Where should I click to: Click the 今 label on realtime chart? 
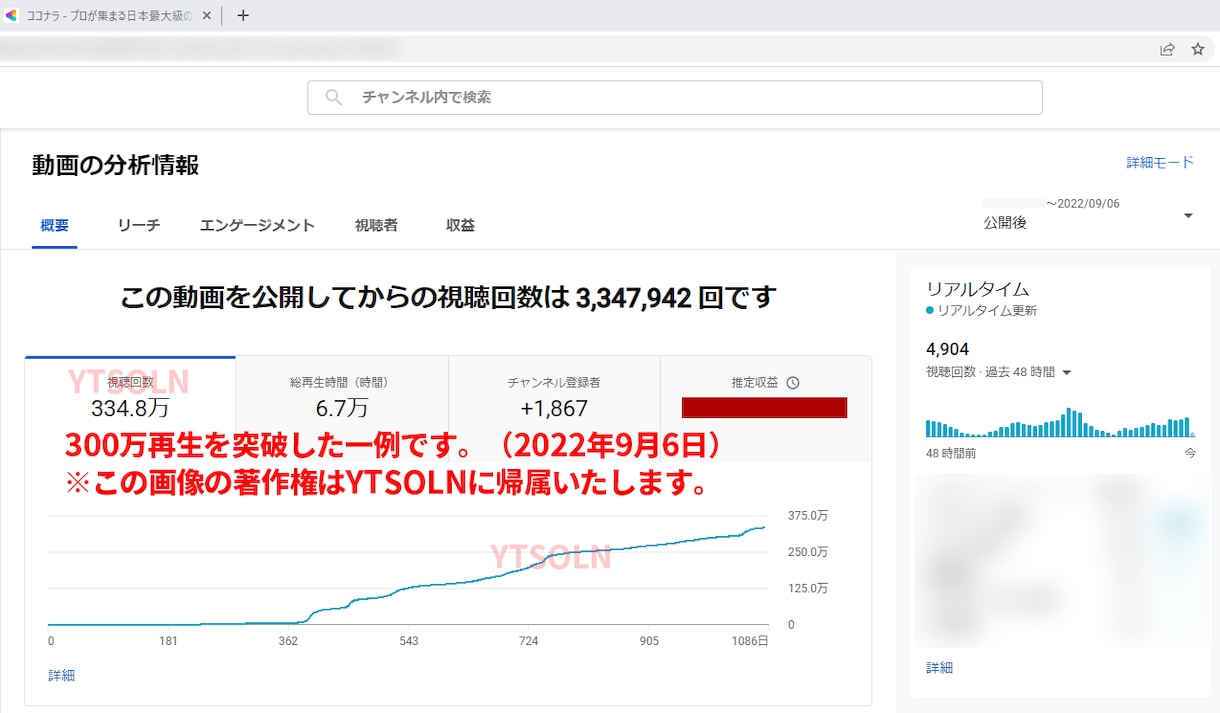(x=1190, y=453)
